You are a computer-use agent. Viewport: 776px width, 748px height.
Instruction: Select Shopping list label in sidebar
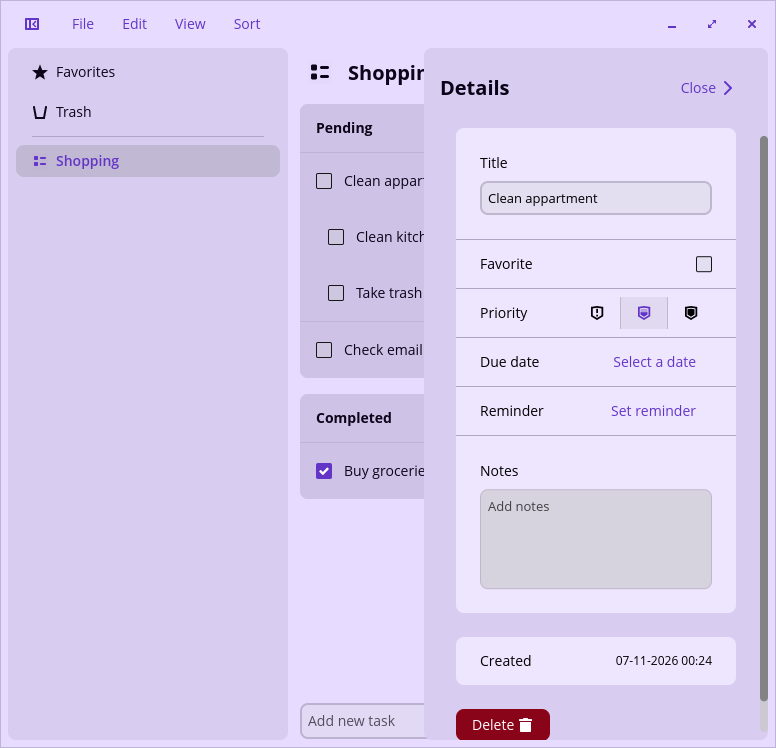(87, 161)
